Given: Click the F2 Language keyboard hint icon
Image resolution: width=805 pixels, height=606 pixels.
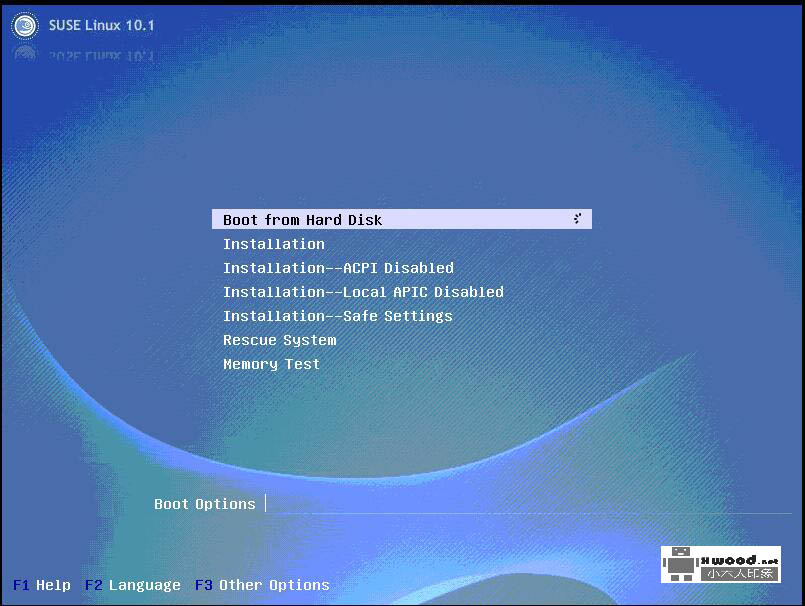Looking at the screenshot, I should (x=92, y=585).
